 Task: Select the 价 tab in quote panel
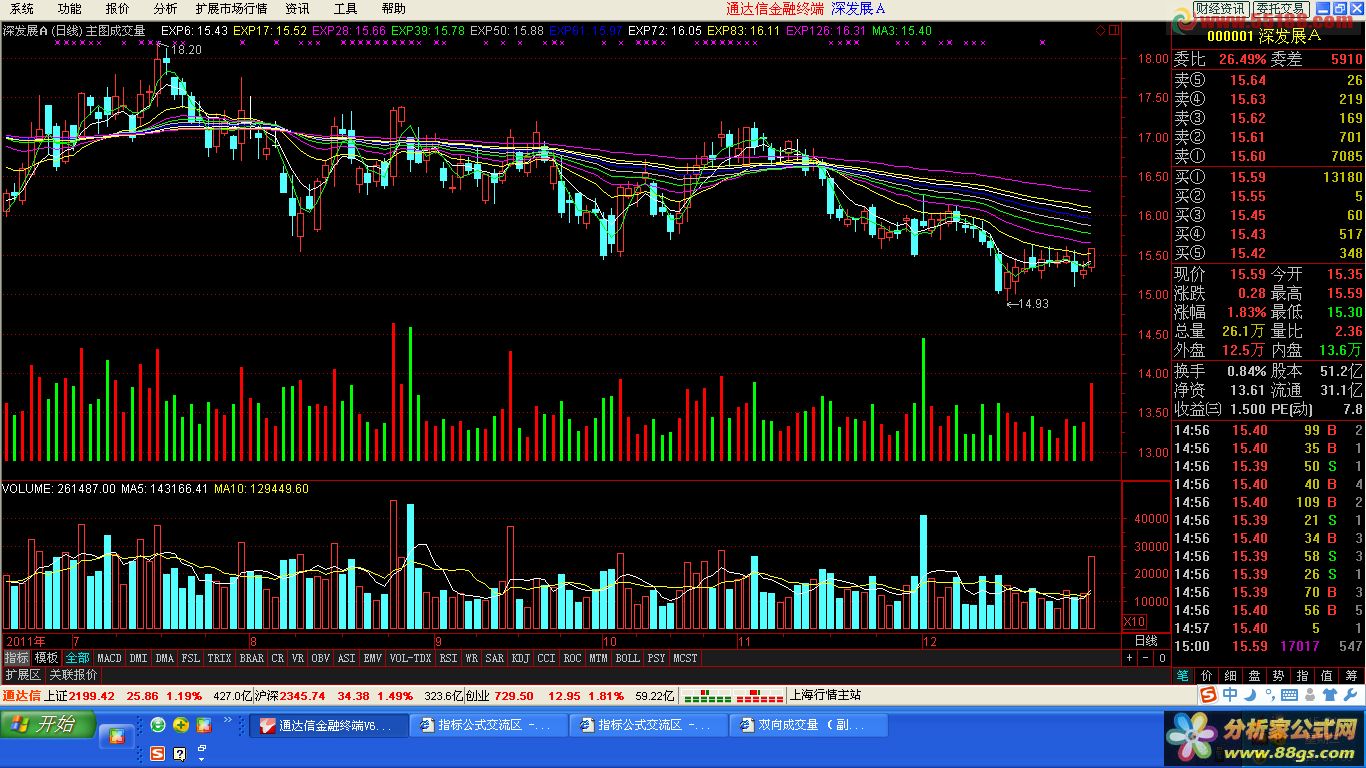pyautogui.click(x=1206, y=675)
